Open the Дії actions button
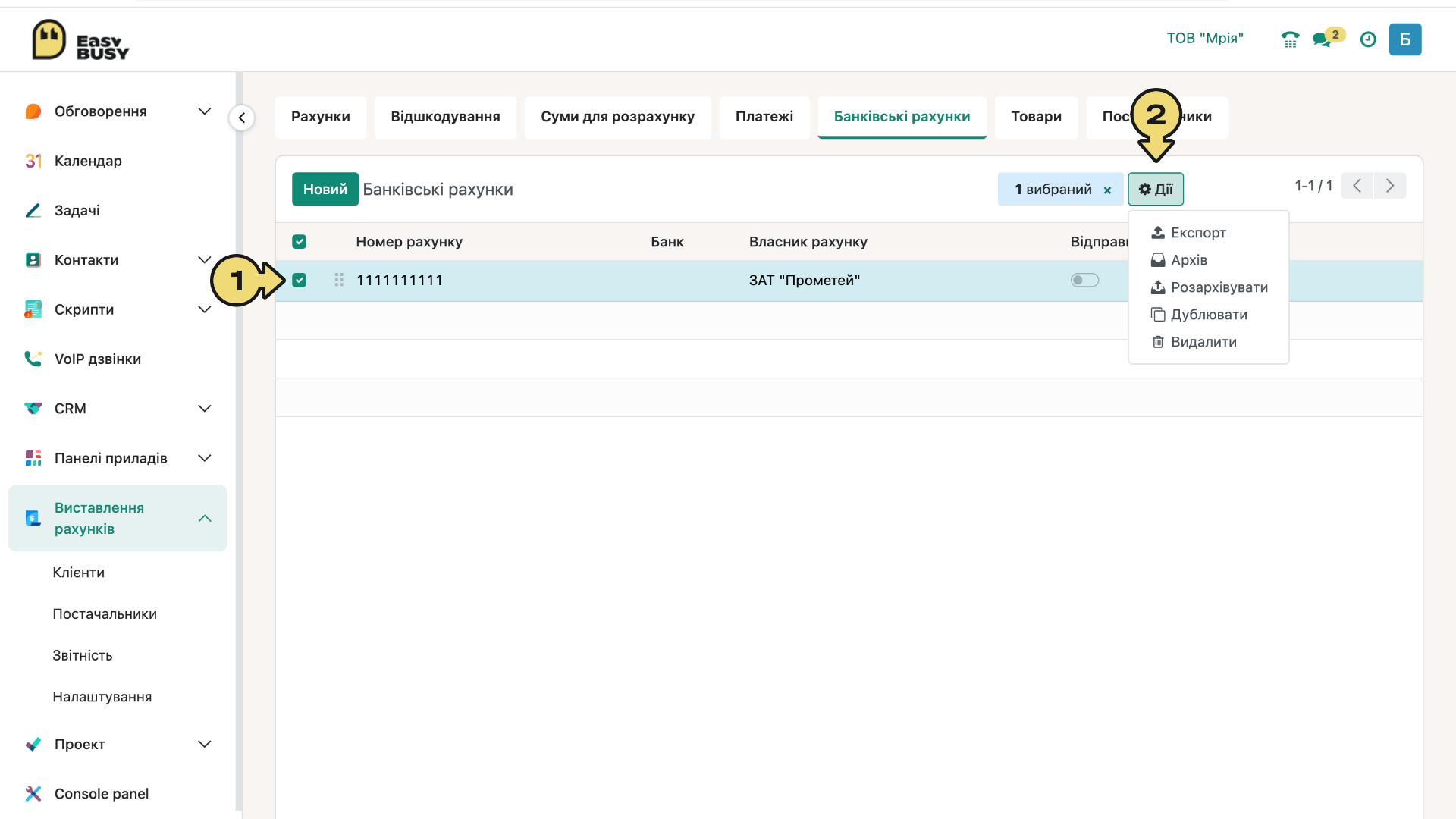 [1156, 189]
